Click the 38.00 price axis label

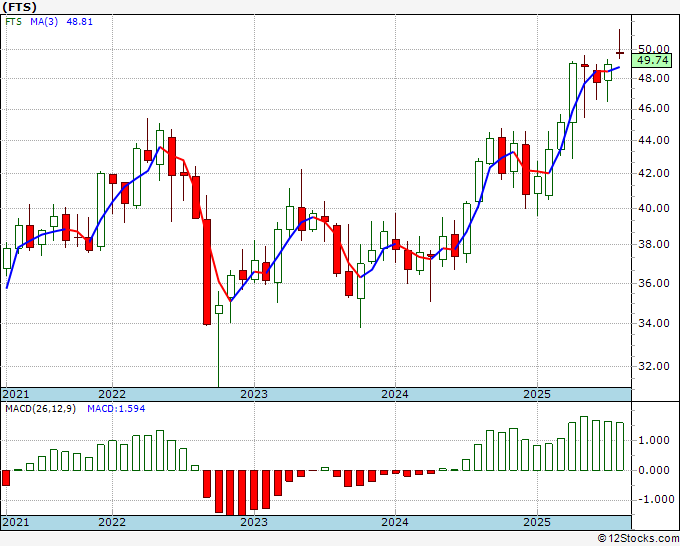pyautogui.click(x=654, y=245)
